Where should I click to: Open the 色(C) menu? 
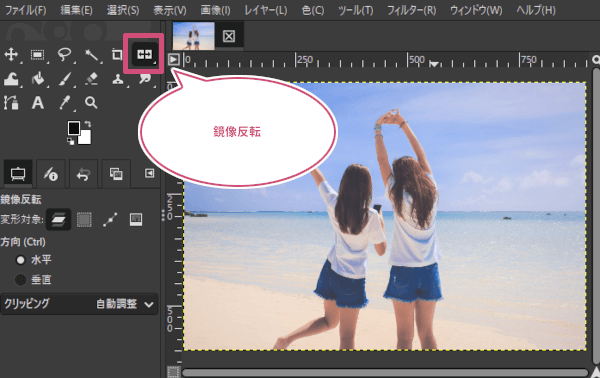313,10
